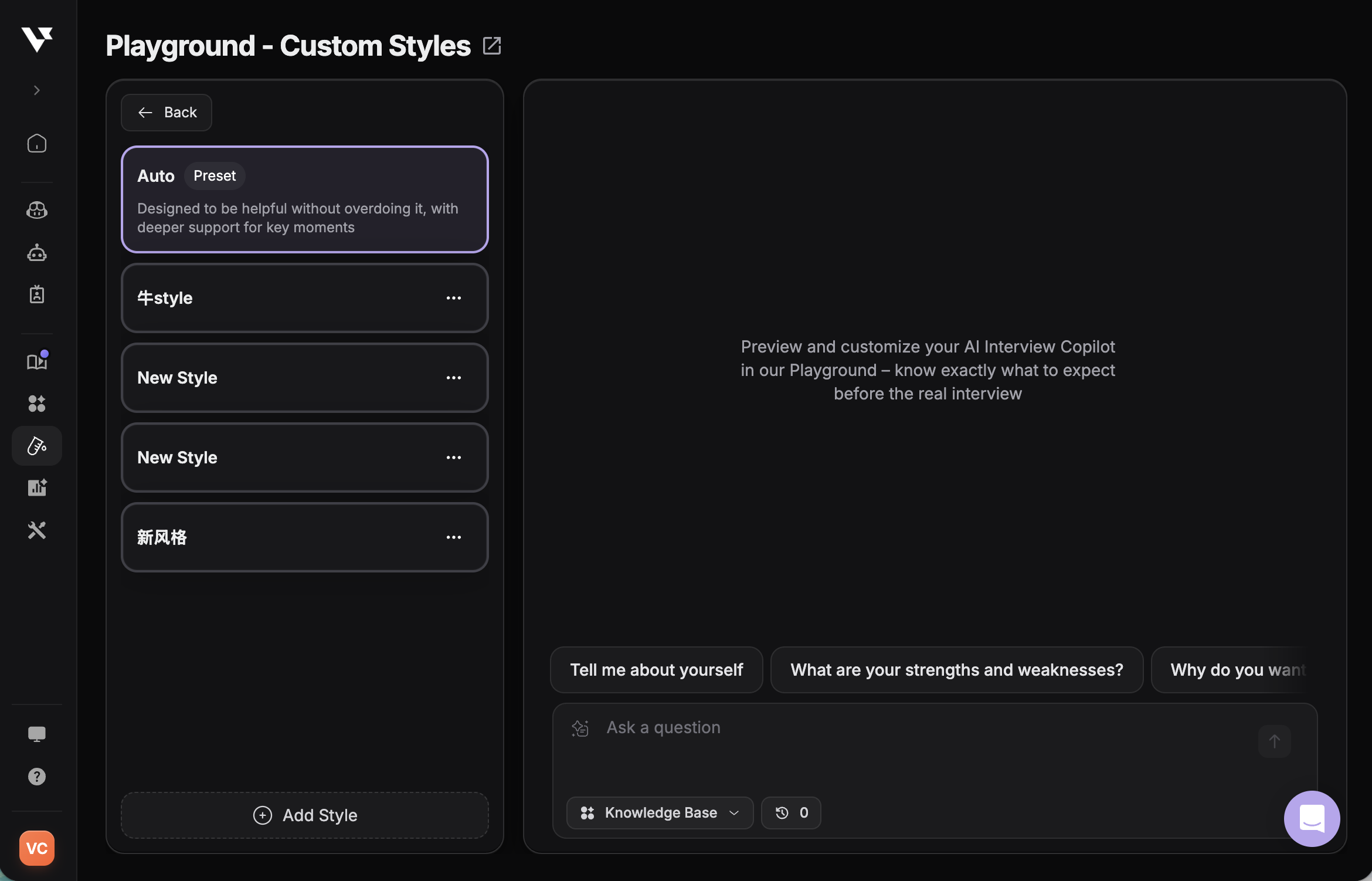This screenshot has height=881, width=1372.
Task: Open the options menu for 牛style
Action: click(x=454, y=298)
